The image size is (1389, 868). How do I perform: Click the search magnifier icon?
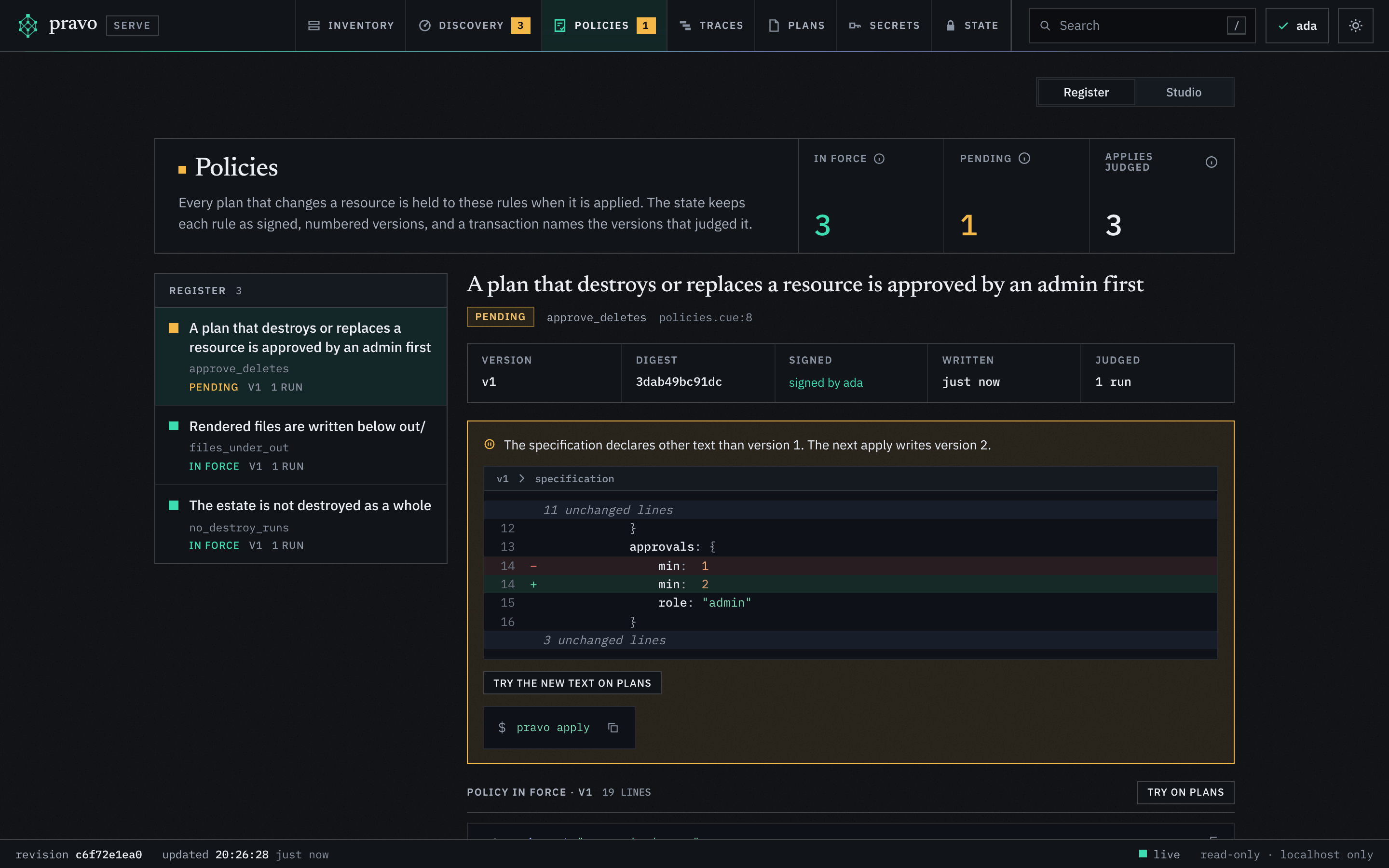[x=1045, y=26]
